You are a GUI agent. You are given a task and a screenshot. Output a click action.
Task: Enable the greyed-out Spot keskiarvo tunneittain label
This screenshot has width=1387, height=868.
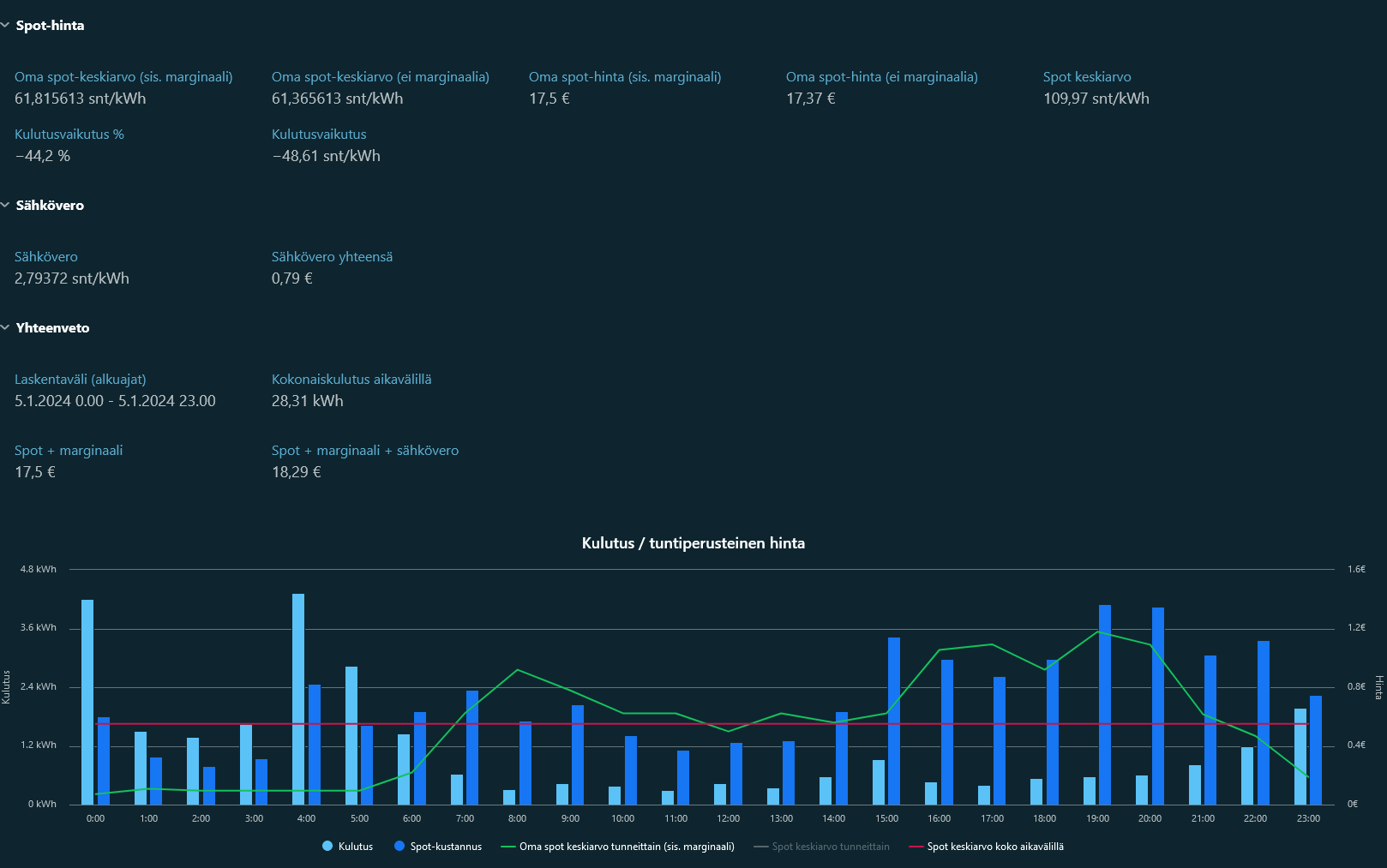[x=830, y=847]
